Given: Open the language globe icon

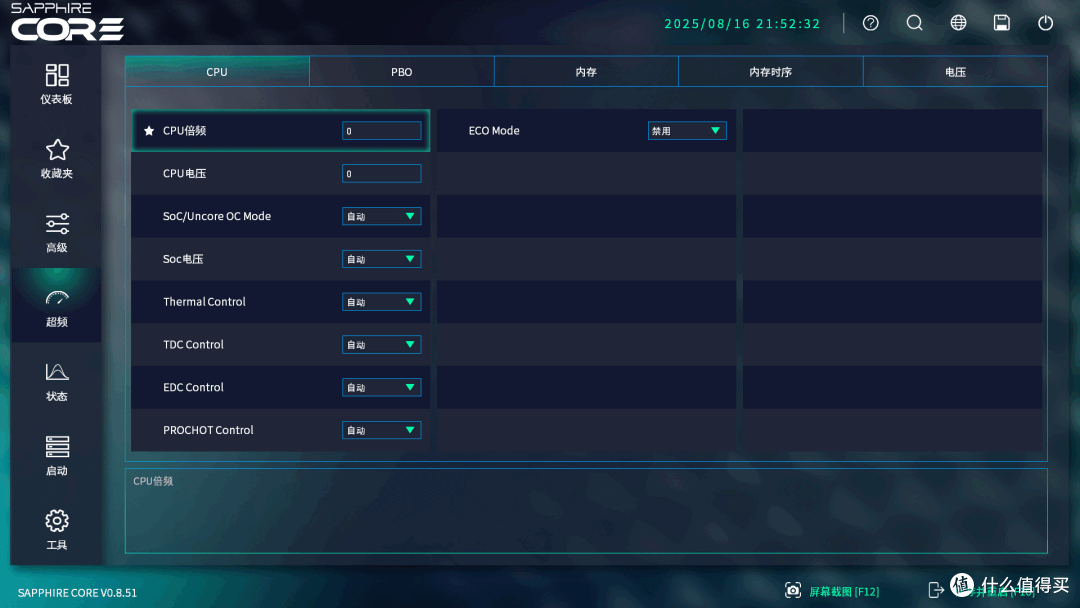Looking at the screenshot, I should pyautogui.click(x=958, y=23).
